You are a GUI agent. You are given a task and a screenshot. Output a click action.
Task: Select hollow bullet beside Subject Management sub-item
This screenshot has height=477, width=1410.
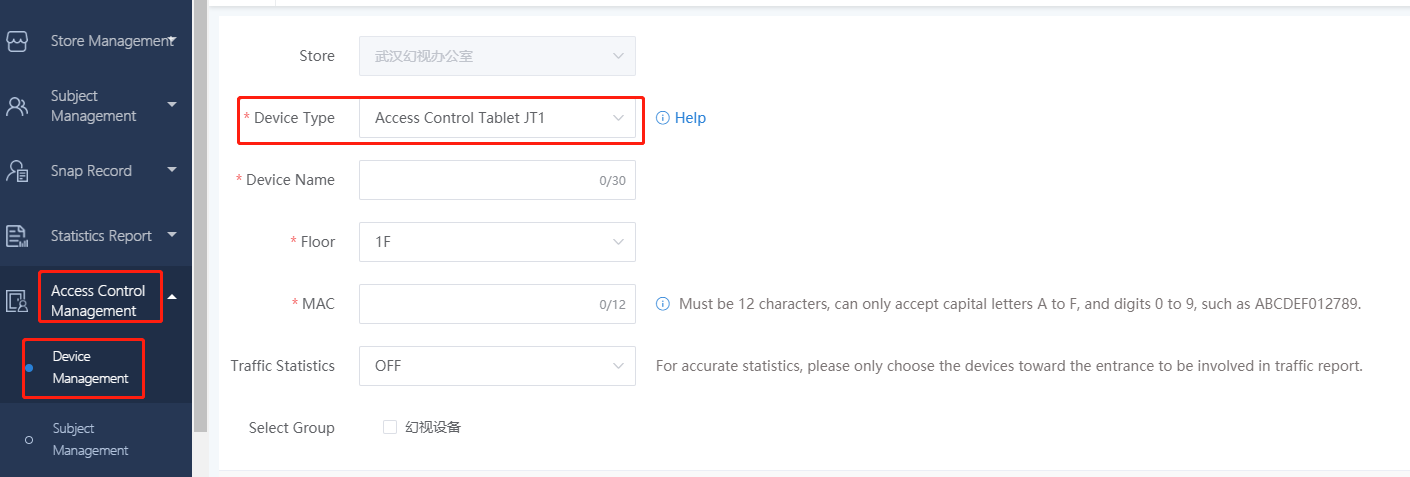point(29,440)
